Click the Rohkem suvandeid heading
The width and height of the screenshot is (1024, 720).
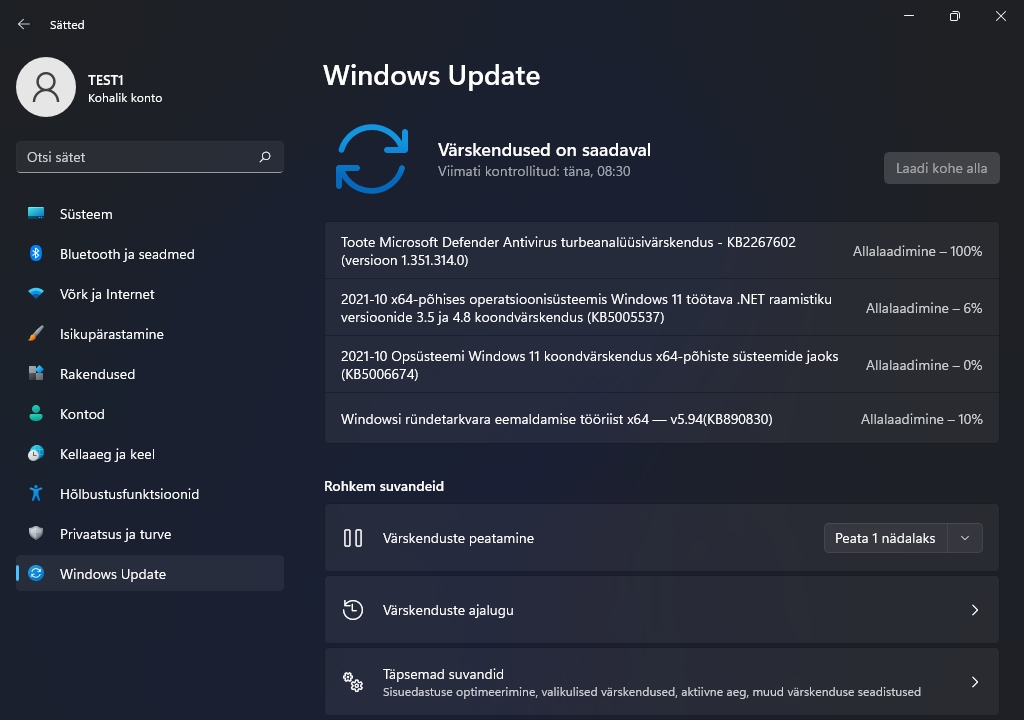[384, 486]
